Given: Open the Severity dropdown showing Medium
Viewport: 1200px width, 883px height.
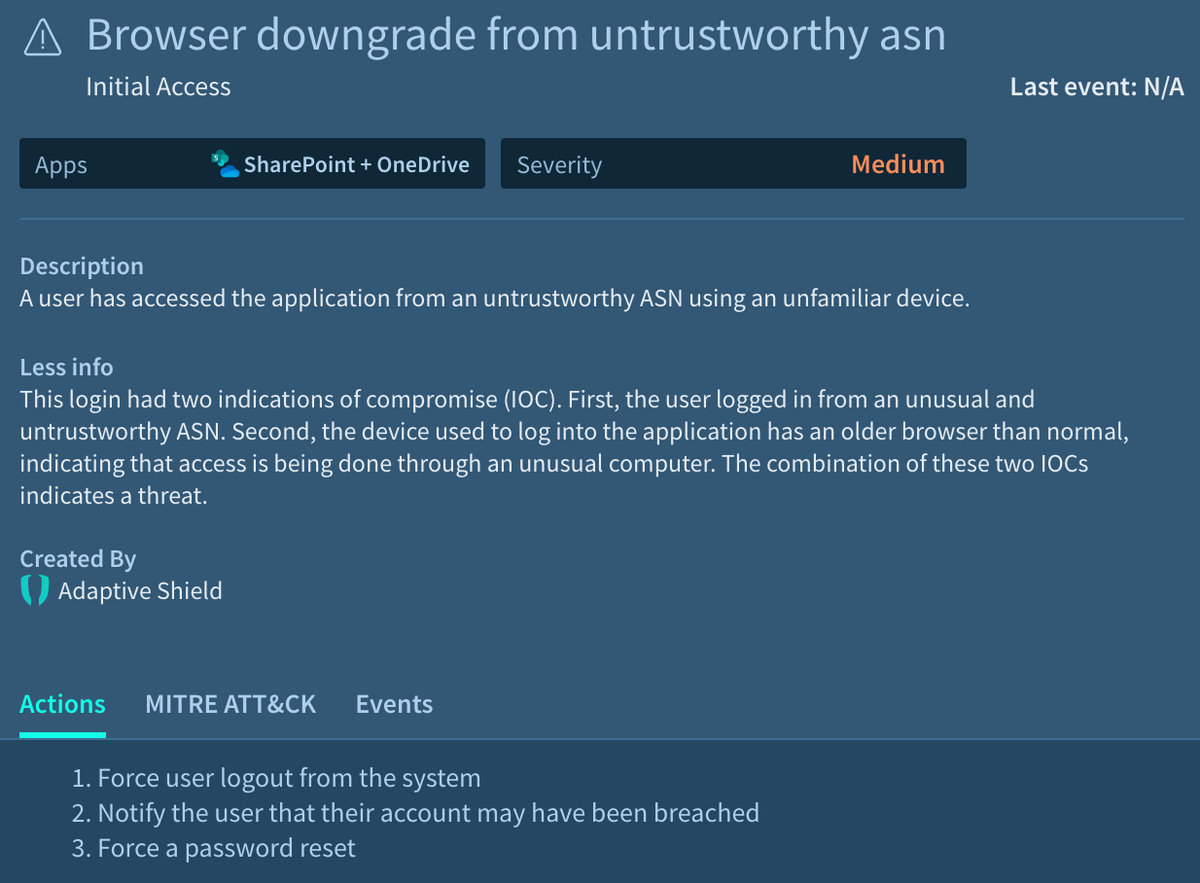Looking at the screenshot, I should [733, 163].
